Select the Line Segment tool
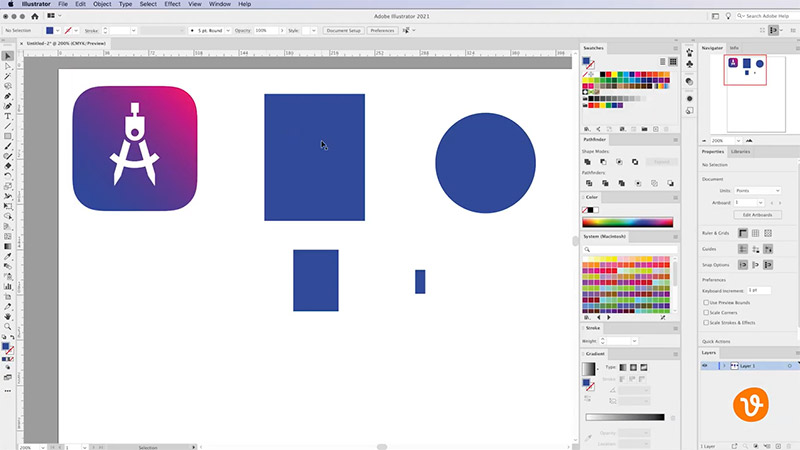Viewport: 800px width, 450px height. tap(8, 127)
